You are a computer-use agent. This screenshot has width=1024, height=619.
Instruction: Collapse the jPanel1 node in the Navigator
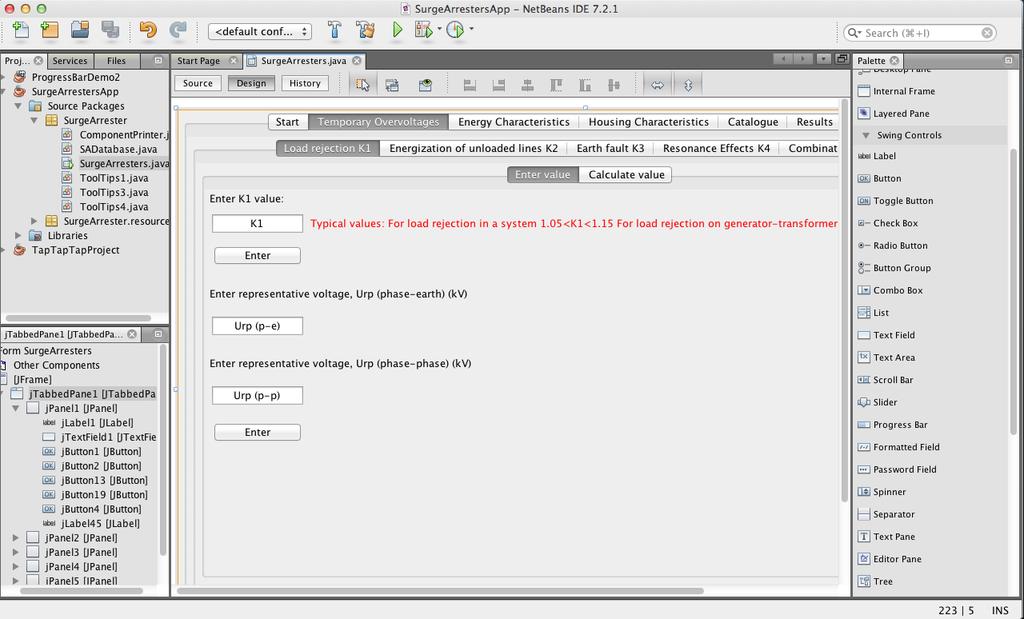pyautogui.click(x=16, y=408)
